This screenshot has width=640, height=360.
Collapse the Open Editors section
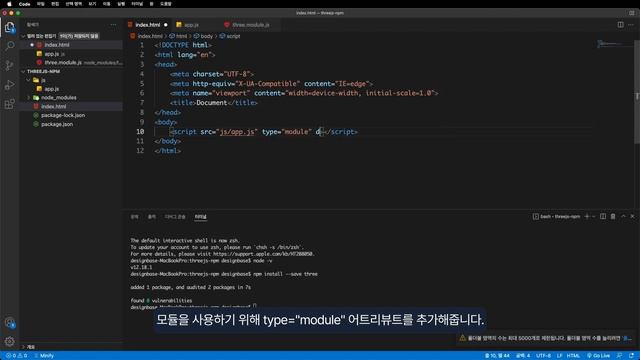point(23,36)
